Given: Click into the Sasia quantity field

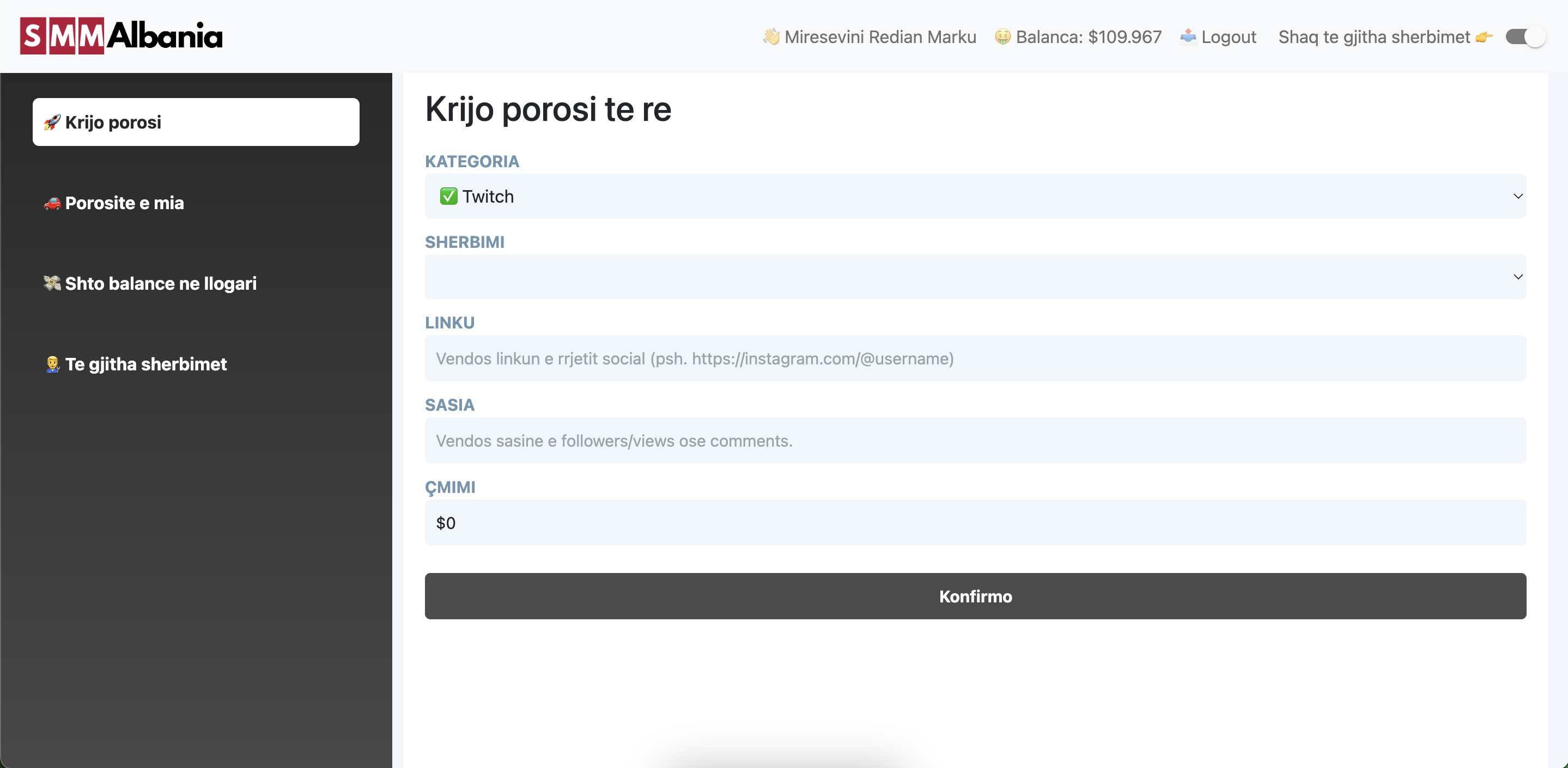Looking at the screenshot, I should 974,441.
